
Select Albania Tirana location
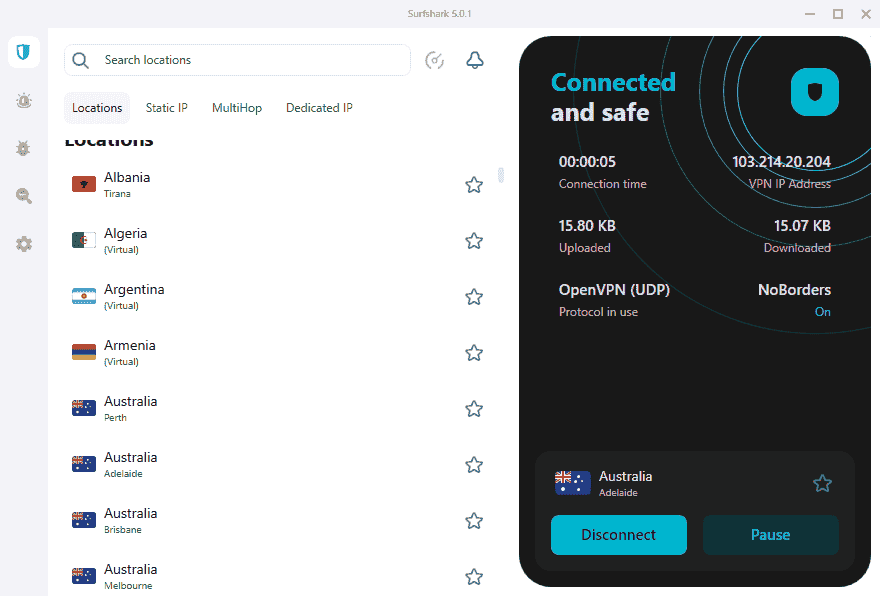(278, 185)
